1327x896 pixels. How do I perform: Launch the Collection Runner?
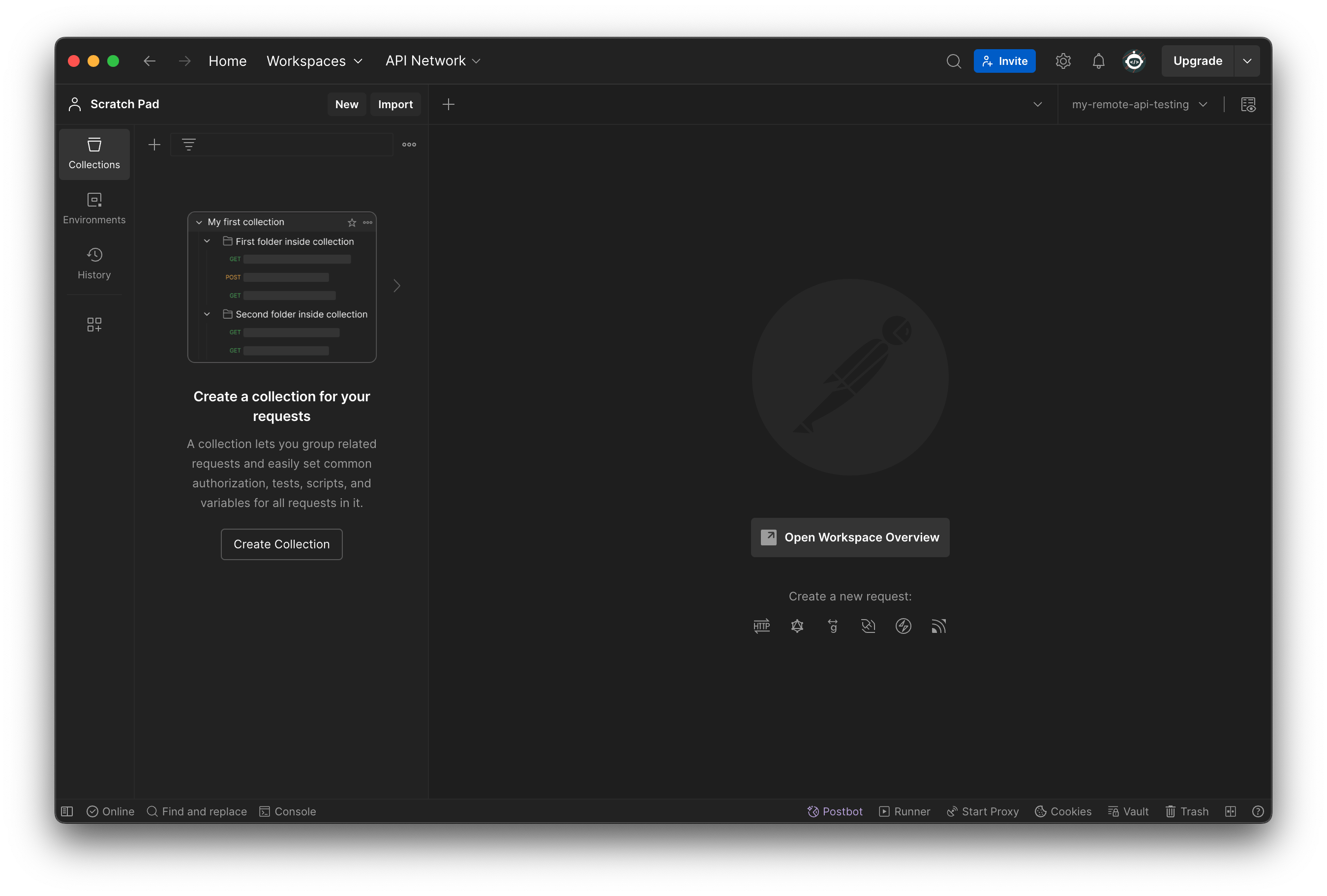[905, 811]
